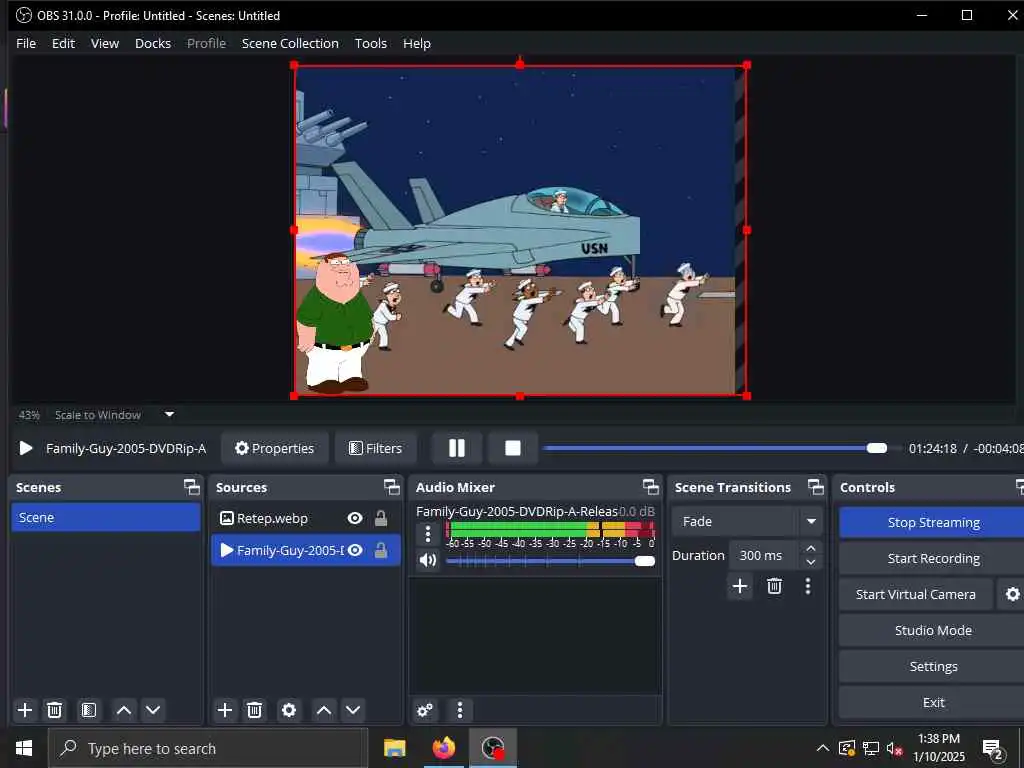Open the Fade transition dropdown
This screenshot has height=768, width=1024.
click(746, 521)
